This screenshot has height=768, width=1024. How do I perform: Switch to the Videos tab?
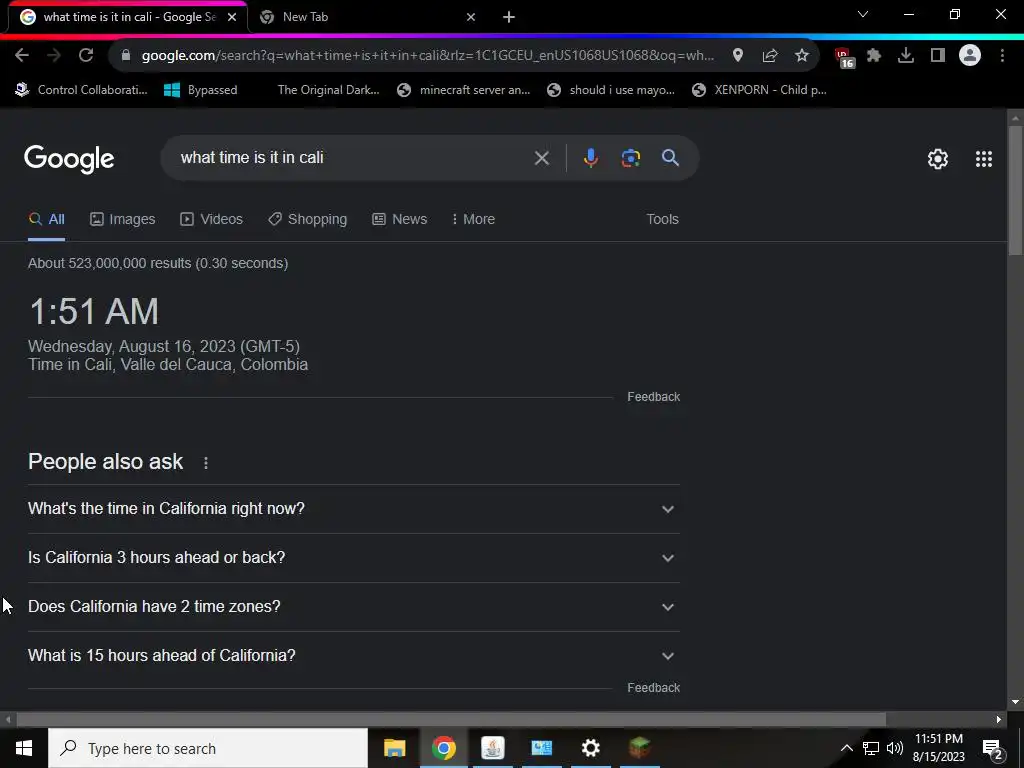pyautogui.click(x=212, y=219)
